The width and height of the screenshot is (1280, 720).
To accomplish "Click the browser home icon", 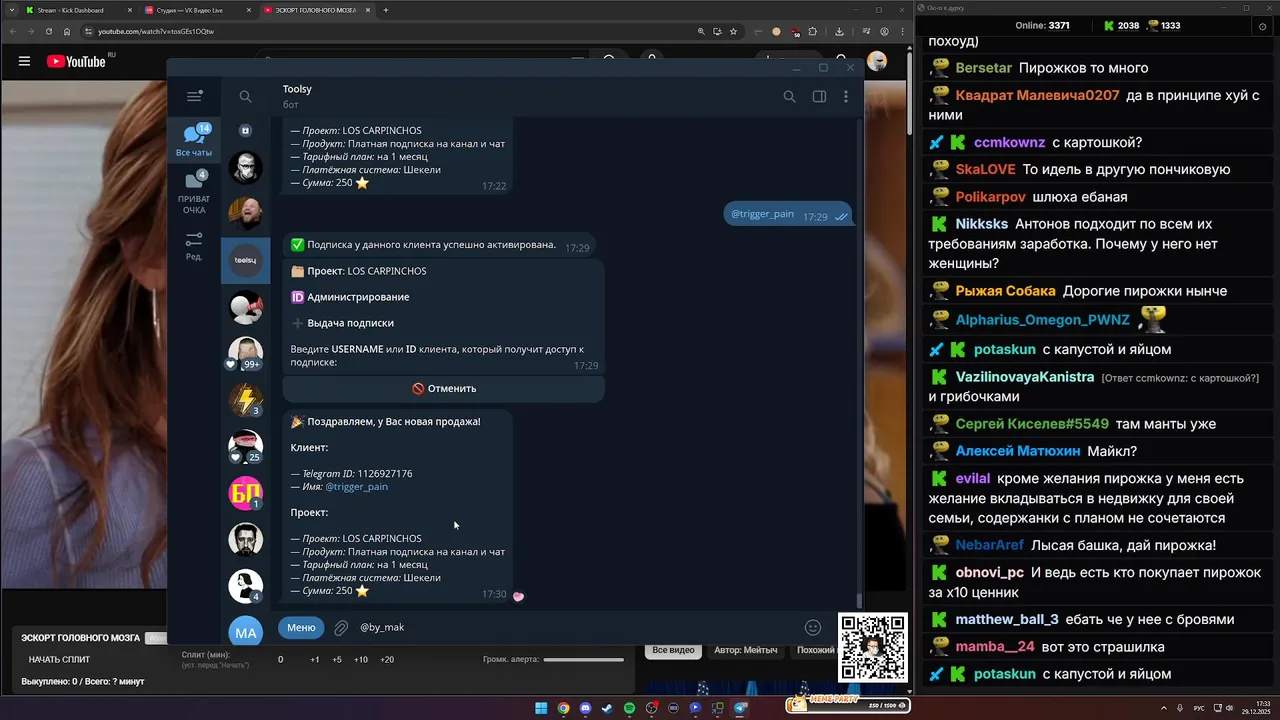I will click(x=67, y=31).
